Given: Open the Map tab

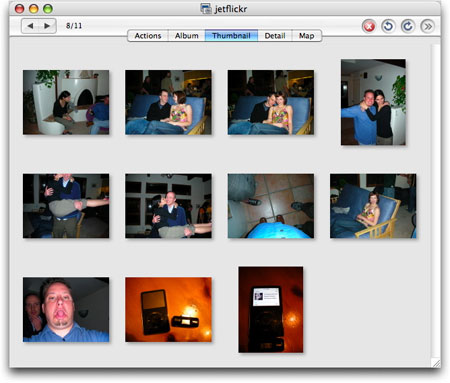Looking at the screenshot, I should pos(307,36).
